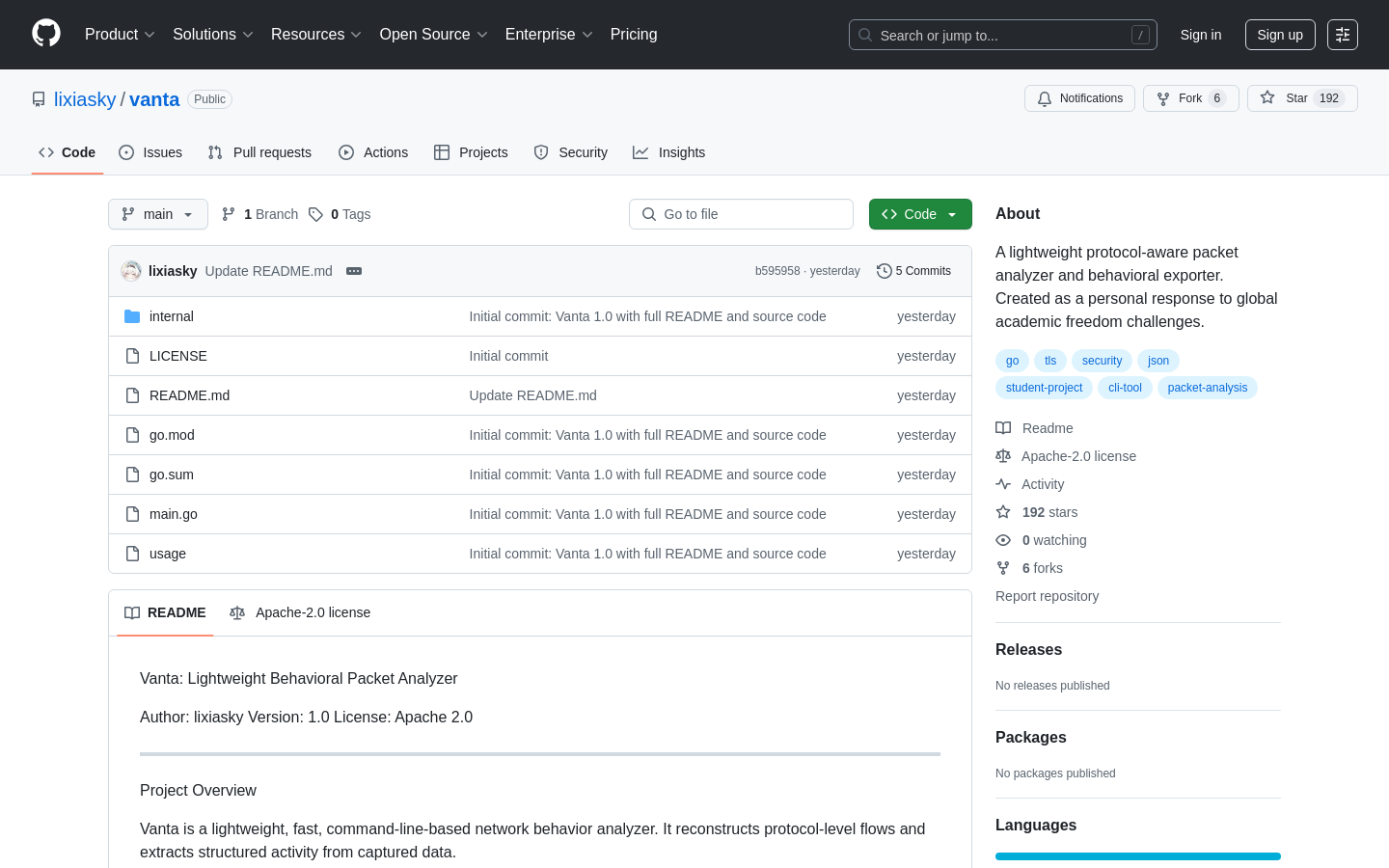
Task: View the 1 Branch list
Action: pos(259,214)
